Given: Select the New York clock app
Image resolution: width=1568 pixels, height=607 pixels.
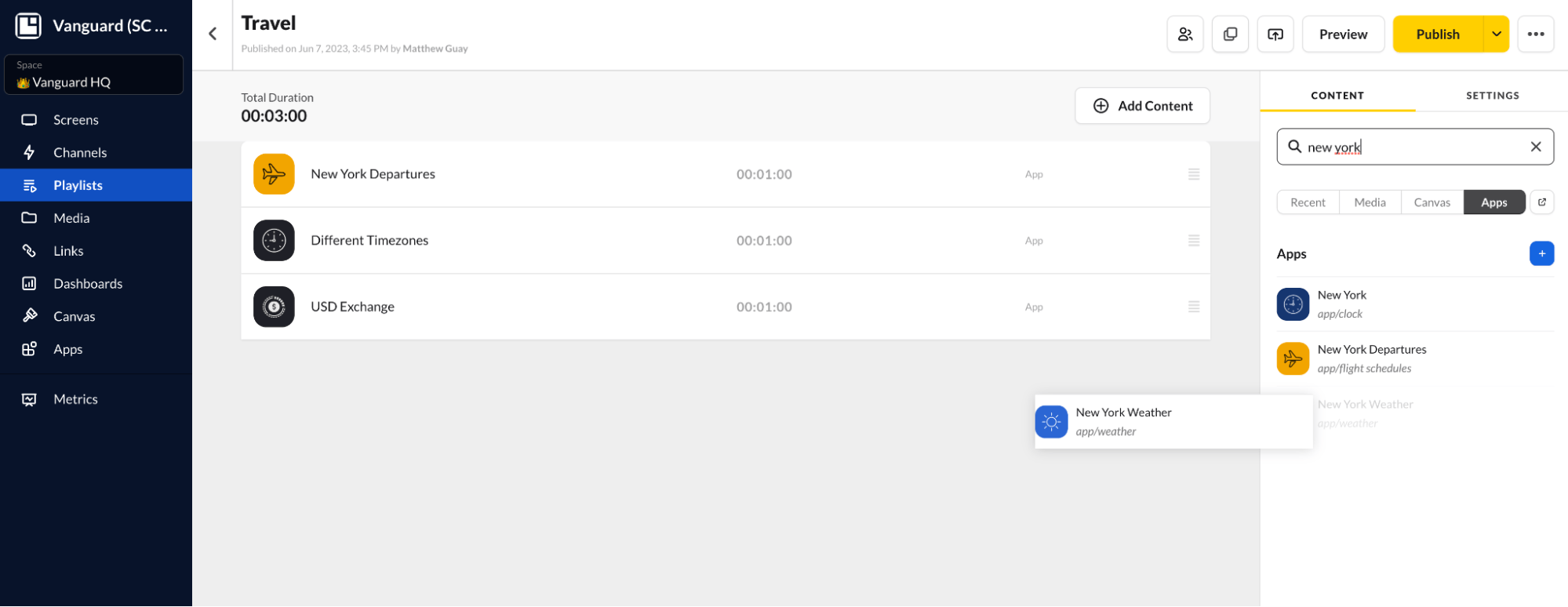Looking at the screenshot, I should coord(1341,304).
